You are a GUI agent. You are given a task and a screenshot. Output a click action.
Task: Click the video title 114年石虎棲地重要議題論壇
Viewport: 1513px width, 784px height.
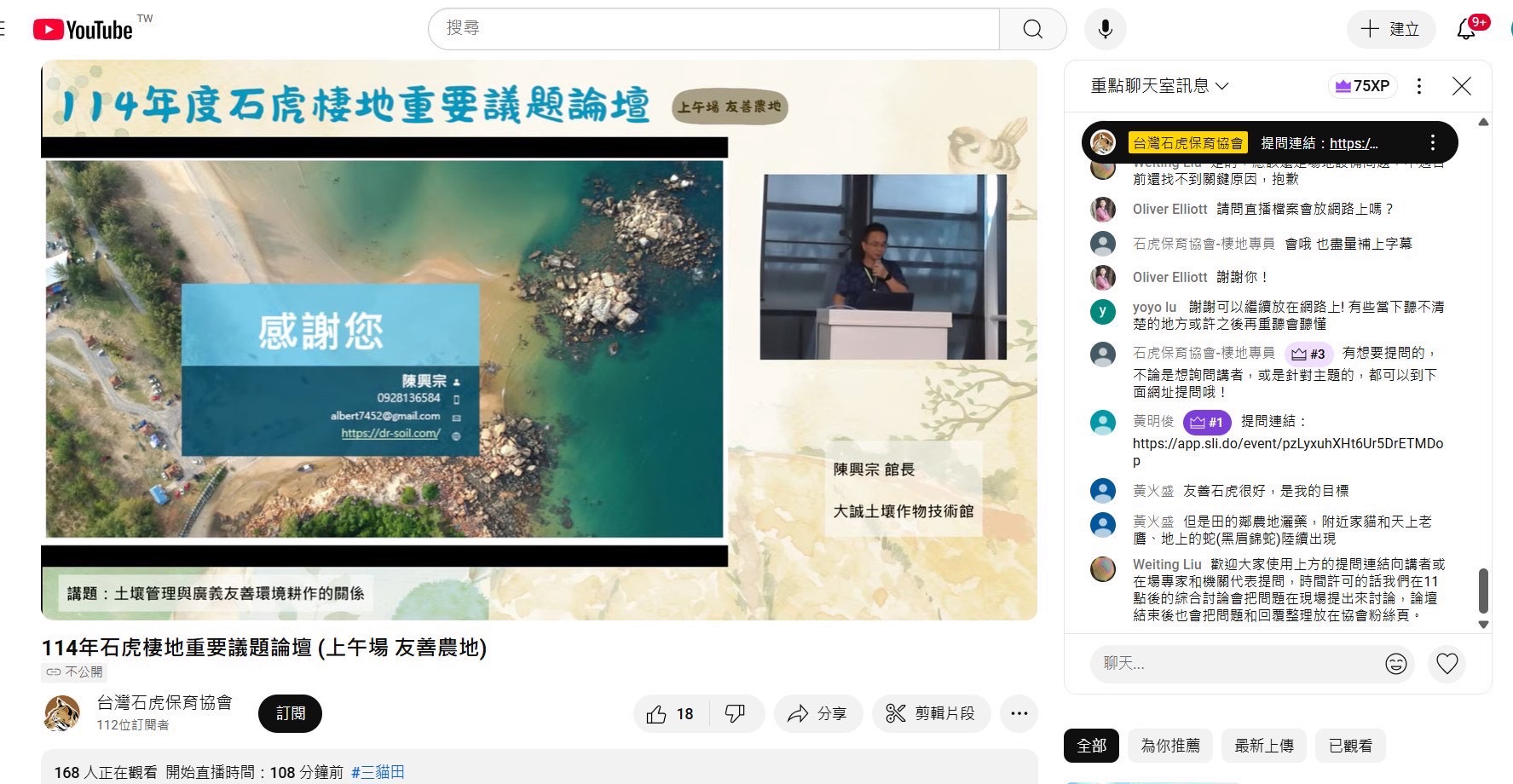(x=264, y=648)
